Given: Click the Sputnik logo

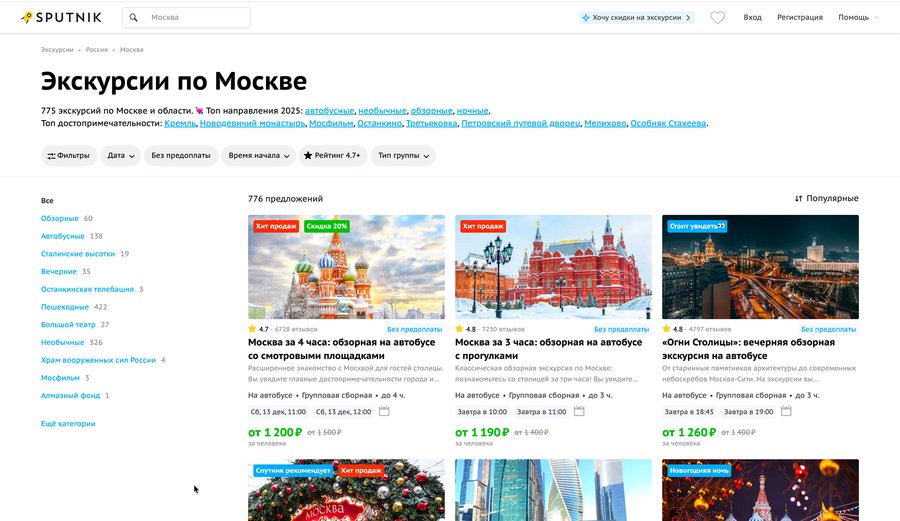Looking at the screenshot, I should click(61, 17).
